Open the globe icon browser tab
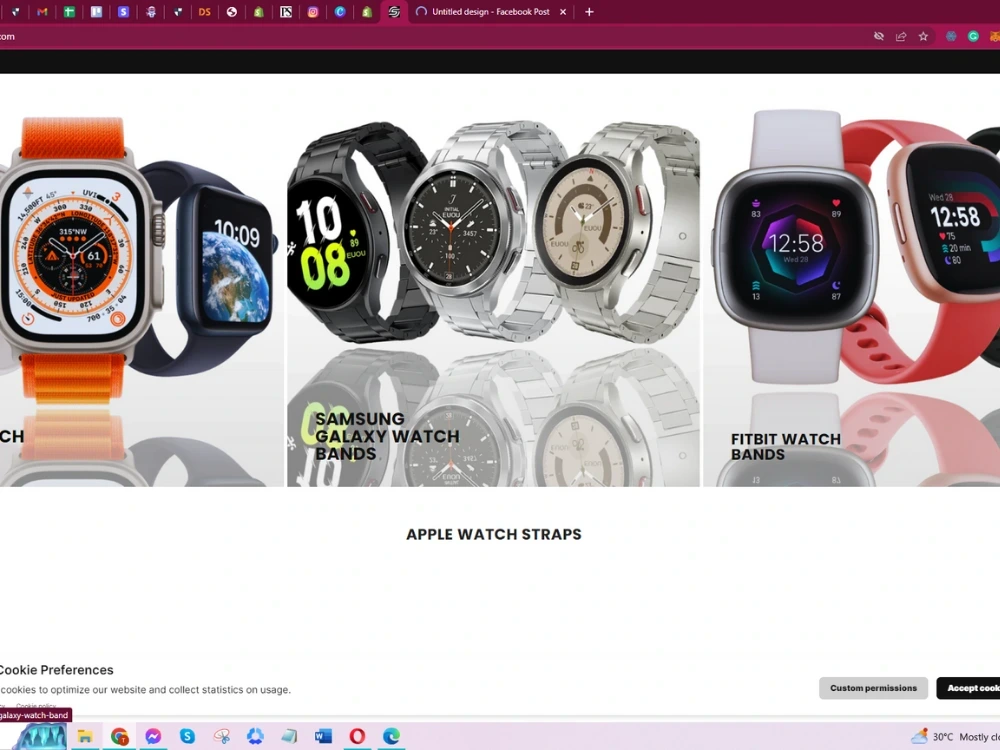 coord(232,11)
